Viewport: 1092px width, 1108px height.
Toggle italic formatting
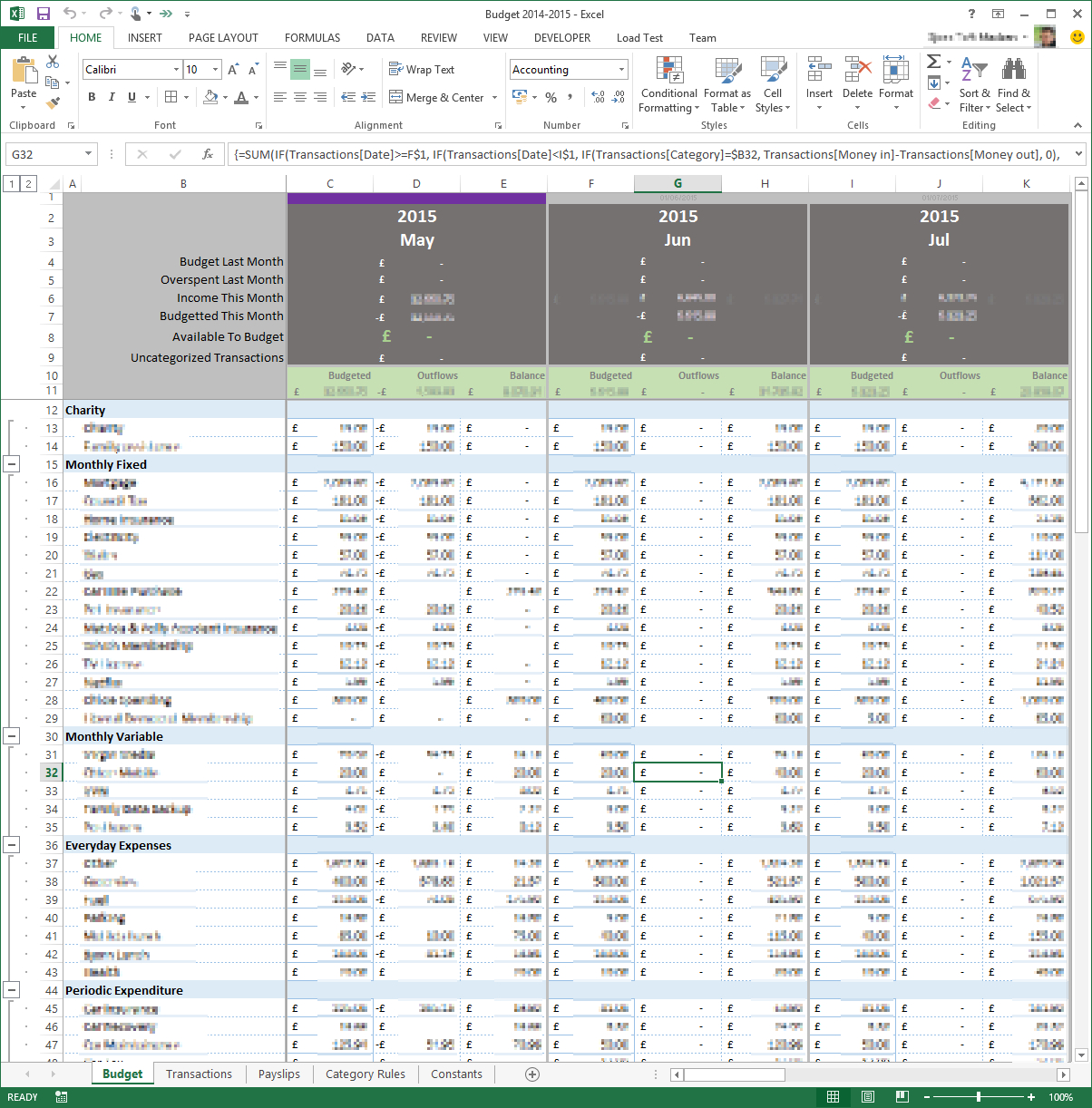[112, 97]
